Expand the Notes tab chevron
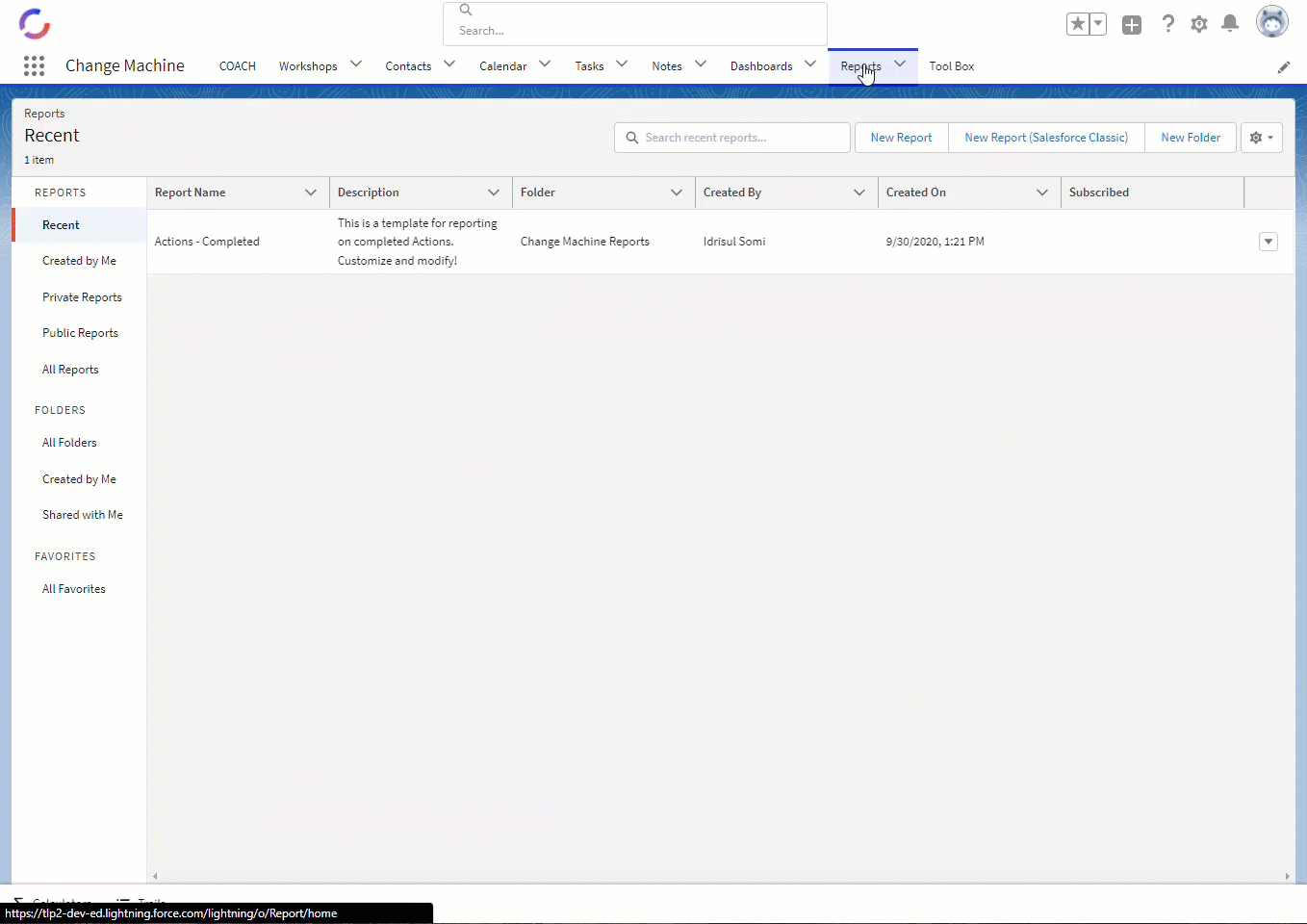Image resolution: width=1307 pixels, height=924 pixels. point(701,64)
